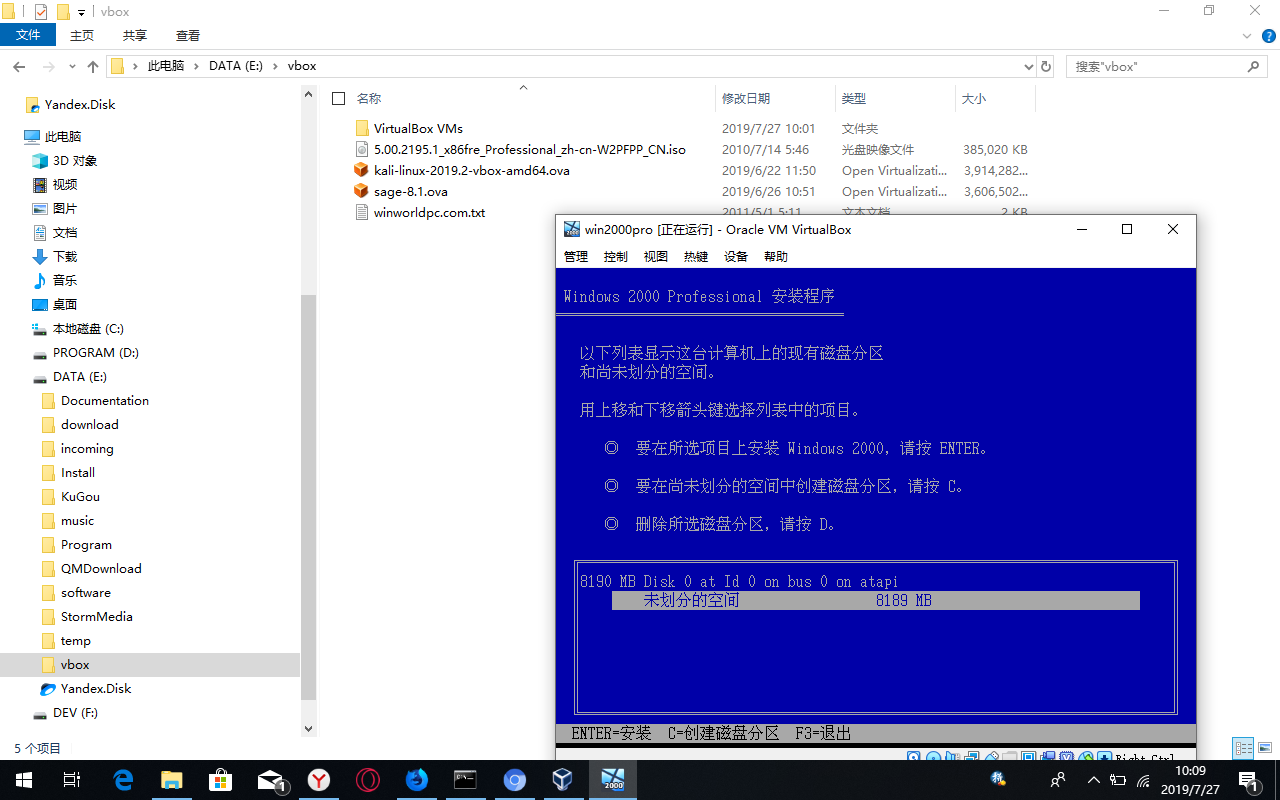Launch Microsoft Edge from taskbar

pyautogui.click(x=123, y=779)
